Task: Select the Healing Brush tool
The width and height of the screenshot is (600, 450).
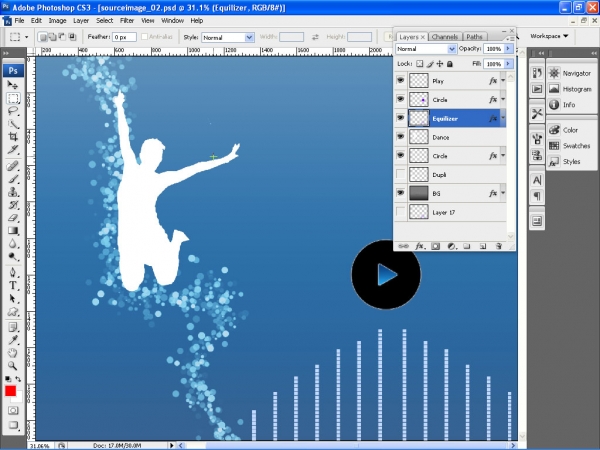Action: (13, 165)
